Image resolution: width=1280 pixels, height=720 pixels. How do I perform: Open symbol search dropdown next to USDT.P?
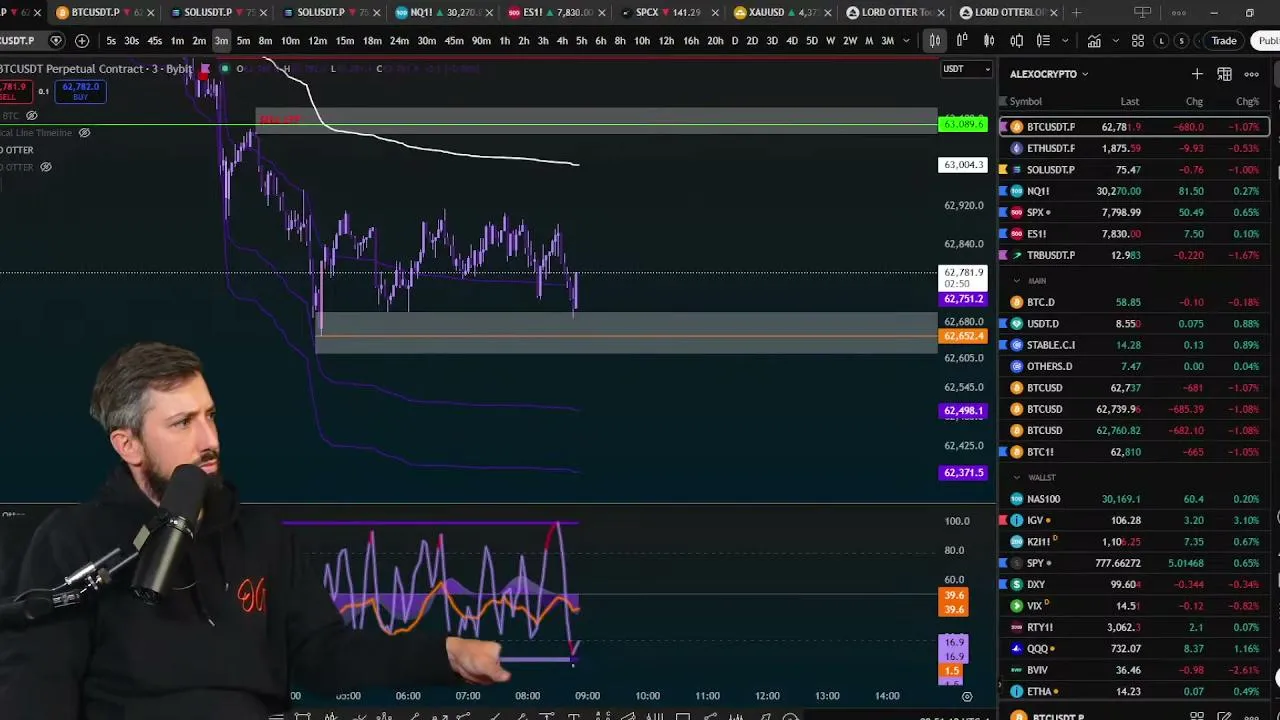click(56, 41)
